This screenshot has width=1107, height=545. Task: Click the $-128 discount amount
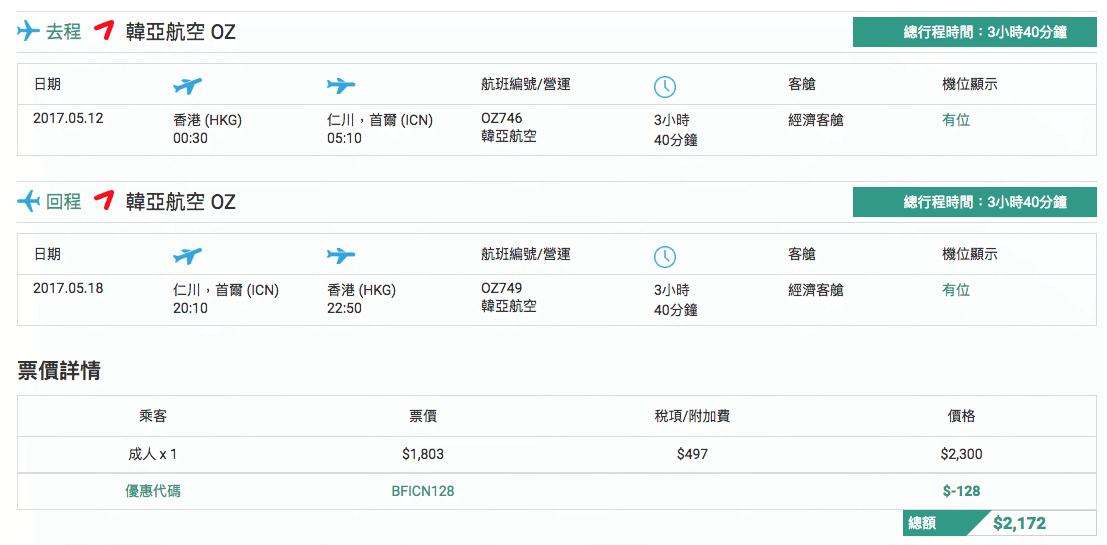click(961, 491)
